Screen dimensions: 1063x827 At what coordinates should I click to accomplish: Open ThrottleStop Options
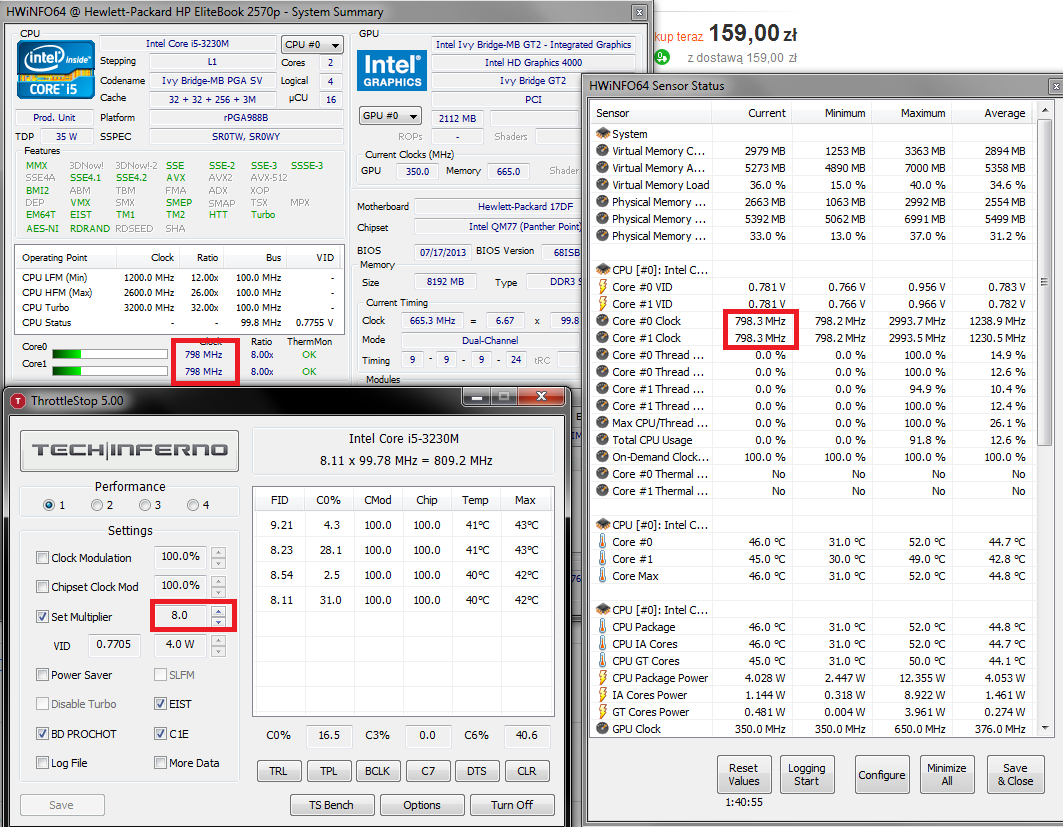click(x=422, y=805)
